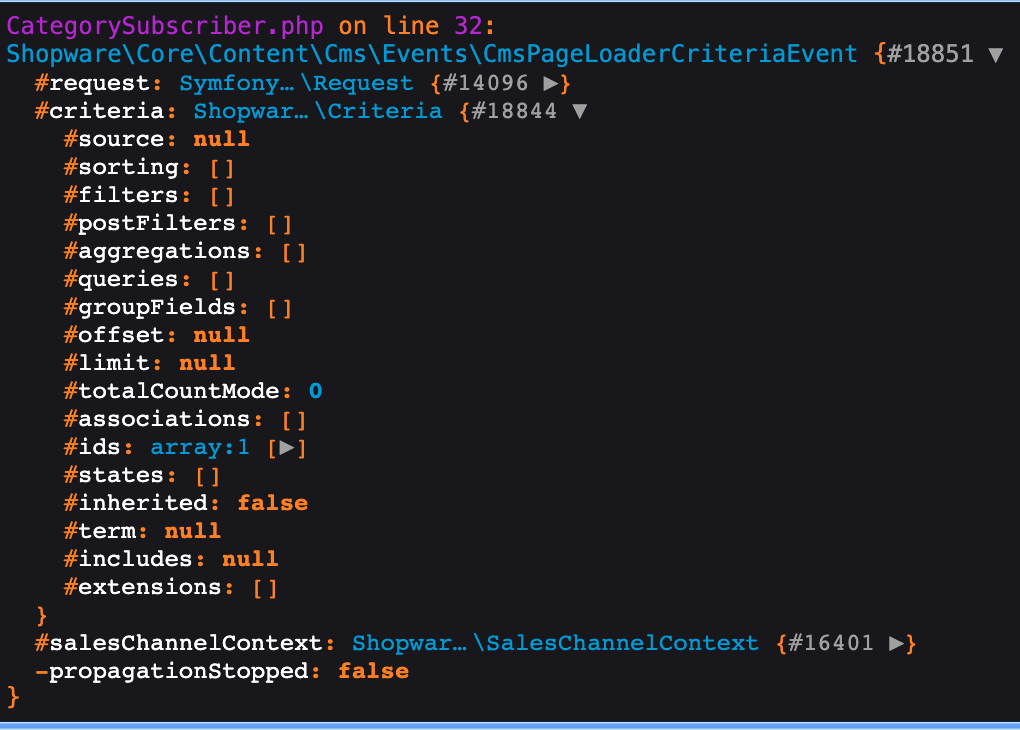This screenshot has height=730, width=1020.
Task: Expand the ids array:1 arrow
Action: click(x=286, y=448)
